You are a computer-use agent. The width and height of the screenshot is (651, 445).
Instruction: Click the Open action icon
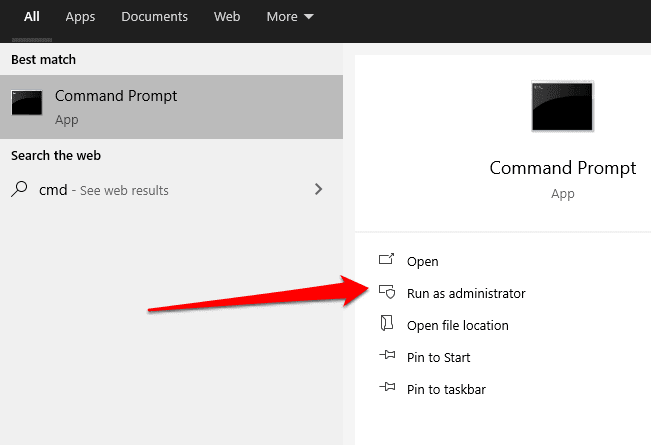(387, 261)
